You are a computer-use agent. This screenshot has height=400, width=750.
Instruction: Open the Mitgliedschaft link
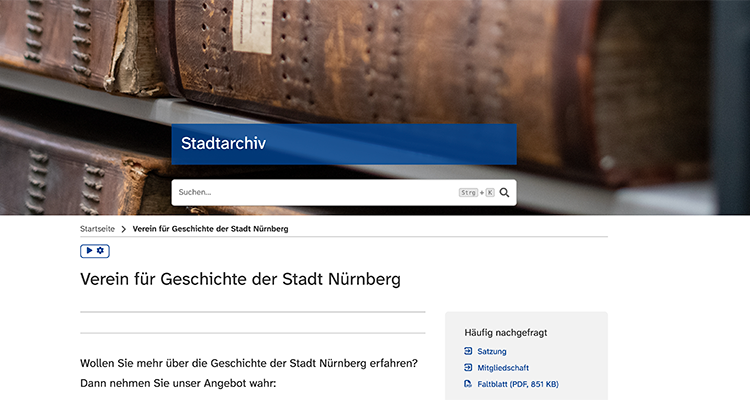[503, 367]
